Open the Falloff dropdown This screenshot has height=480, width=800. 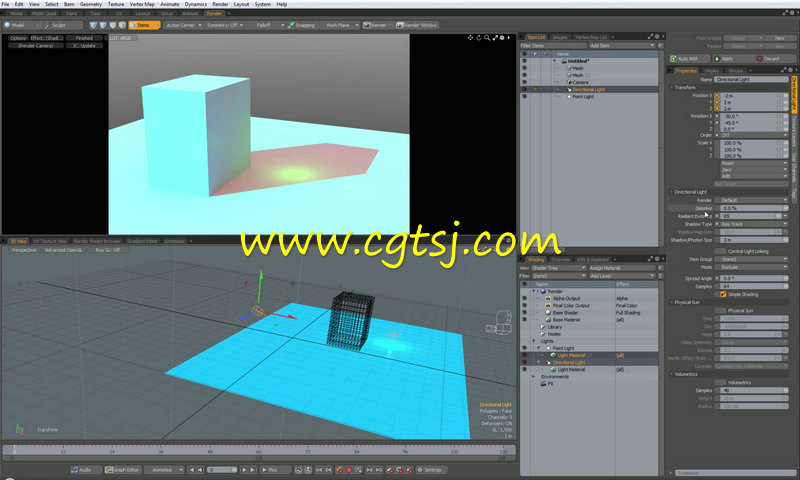click(269, 25)
